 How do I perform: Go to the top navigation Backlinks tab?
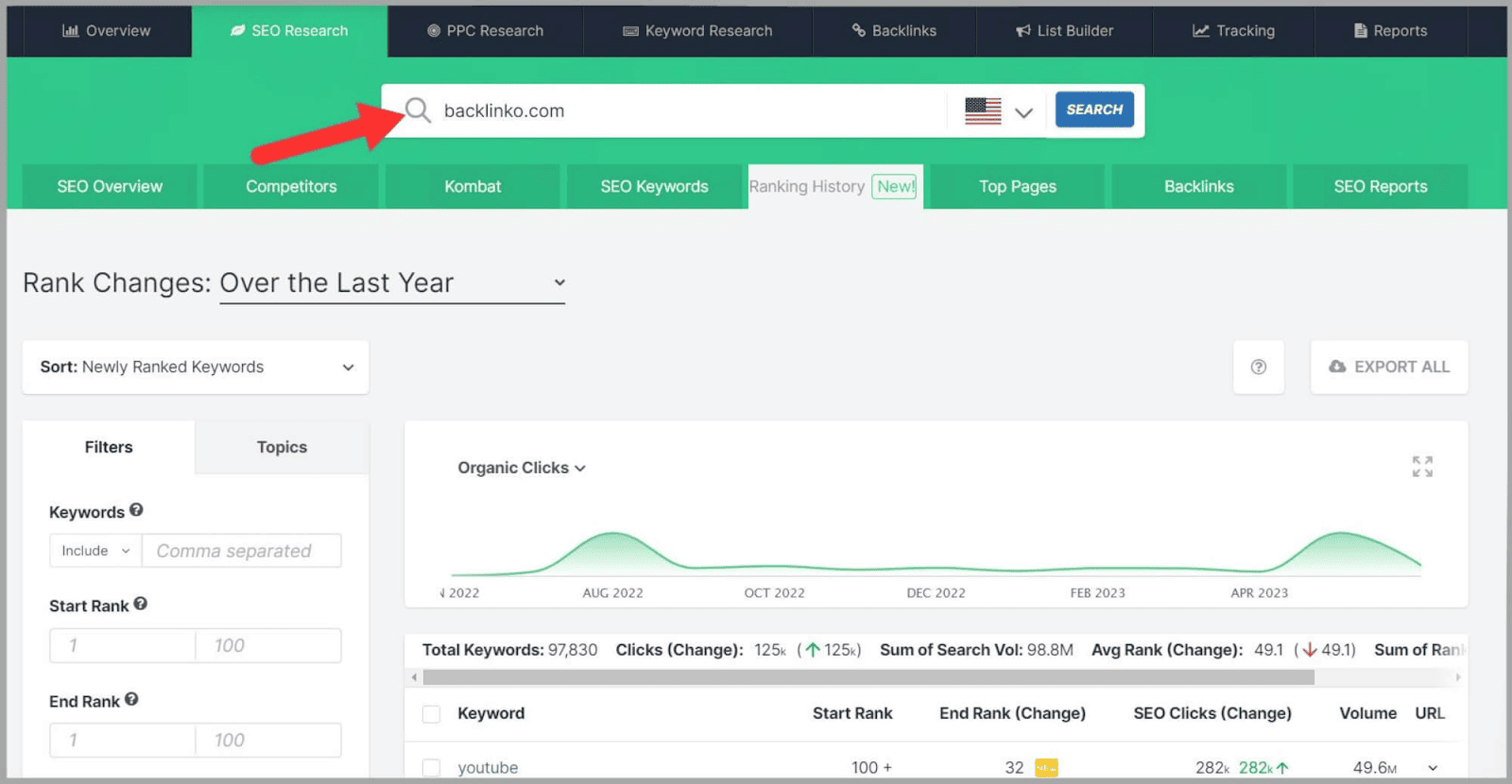click(x=894, y=30)
